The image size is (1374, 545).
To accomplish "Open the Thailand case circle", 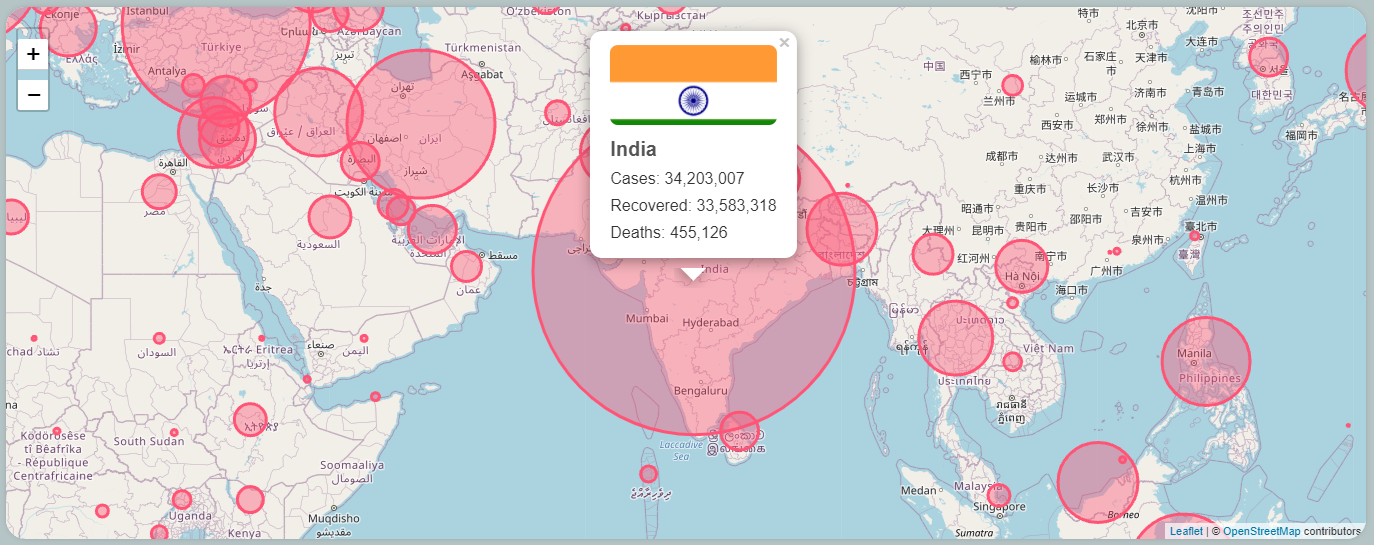I will point(956,338).
